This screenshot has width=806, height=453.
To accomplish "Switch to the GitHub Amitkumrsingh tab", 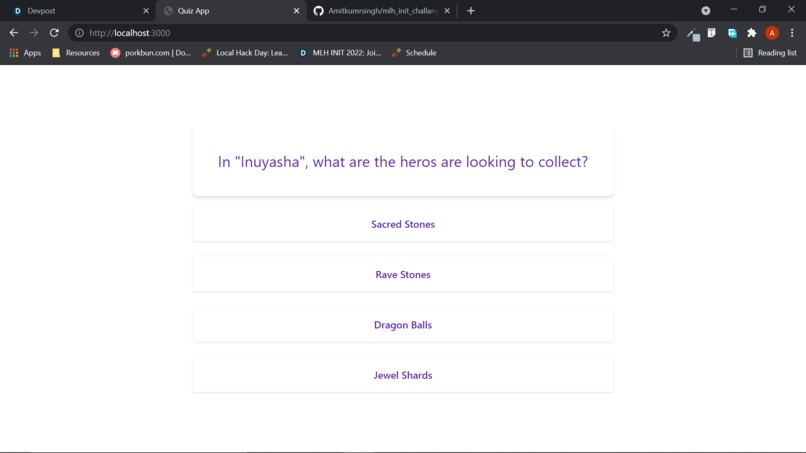I will coord(381,11).
